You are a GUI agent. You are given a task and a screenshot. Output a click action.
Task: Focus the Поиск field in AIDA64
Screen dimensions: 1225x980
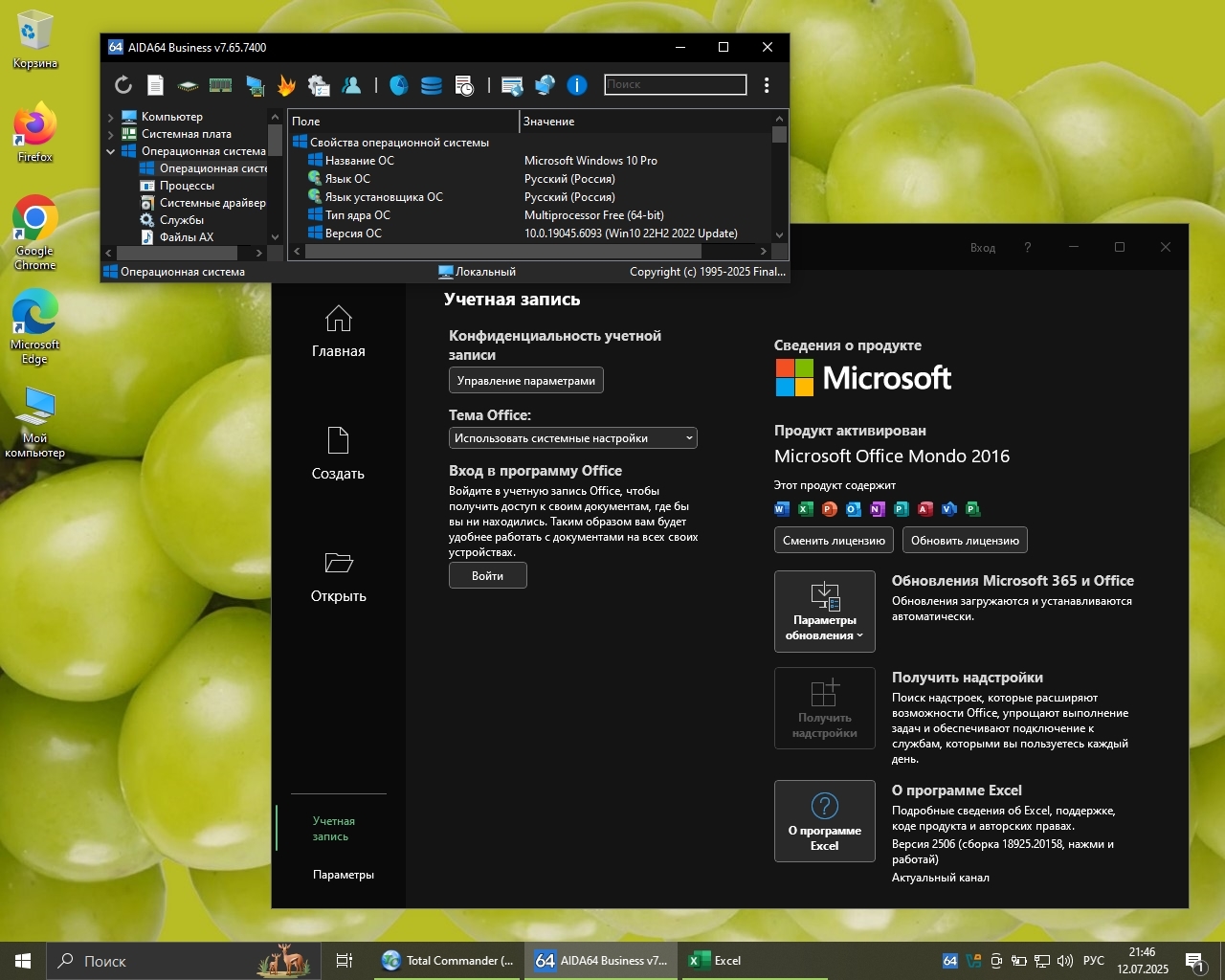coord(676,85)
